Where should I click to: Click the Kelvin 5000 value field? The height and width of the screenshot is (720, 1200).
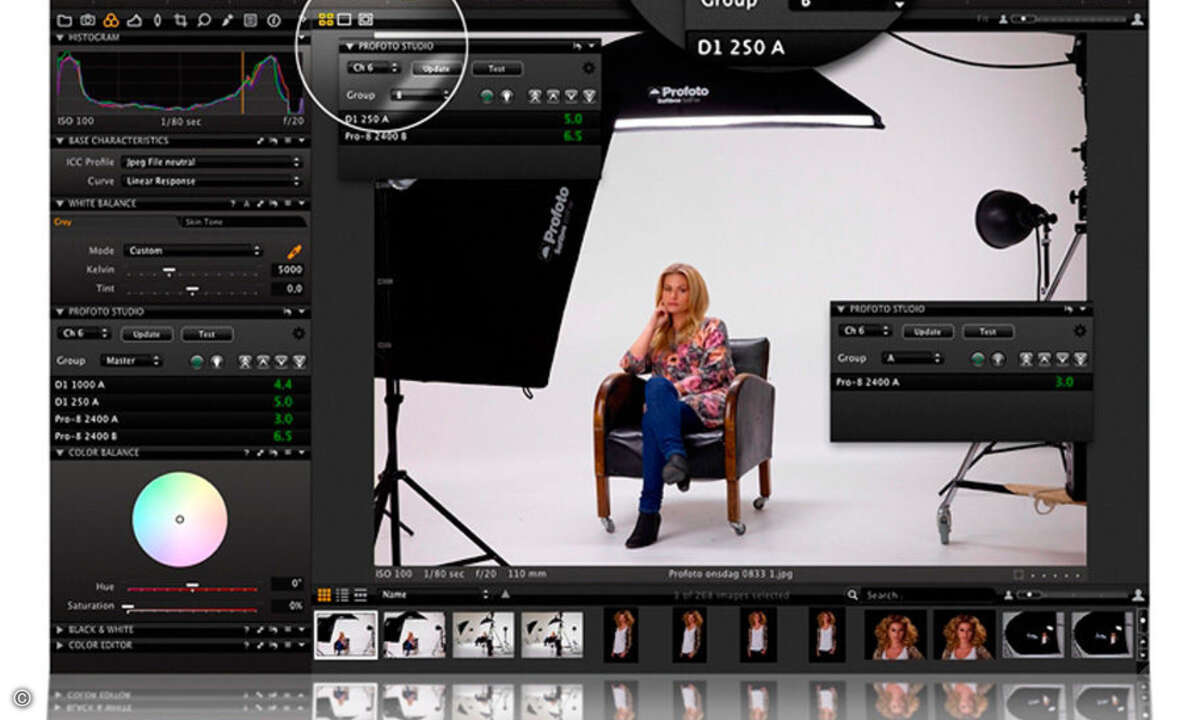click(288, 270)
